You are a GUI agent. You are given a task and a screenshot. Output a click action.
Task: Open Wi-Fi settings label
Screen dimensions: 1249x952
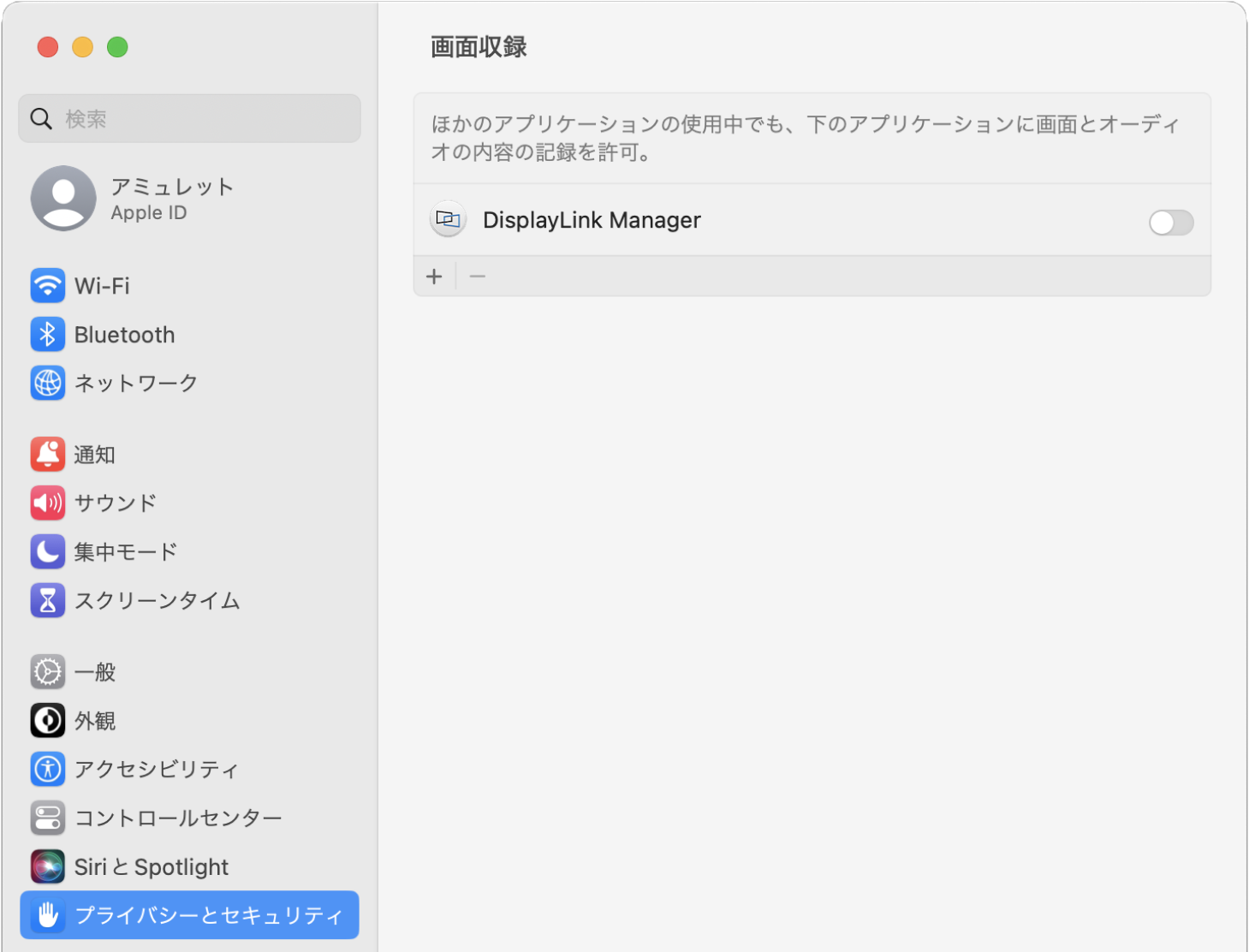tap(102, 286)
